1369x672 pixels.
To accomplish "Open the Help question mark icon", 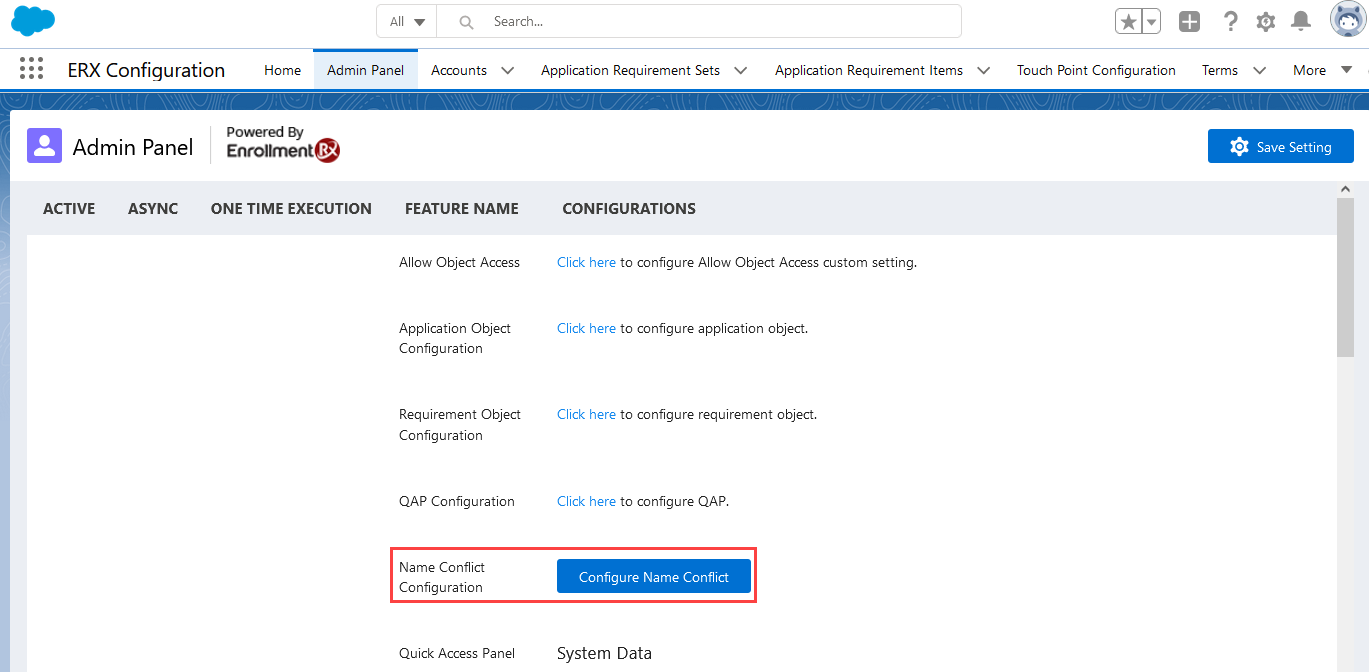I will click(x=1231, y=22).
